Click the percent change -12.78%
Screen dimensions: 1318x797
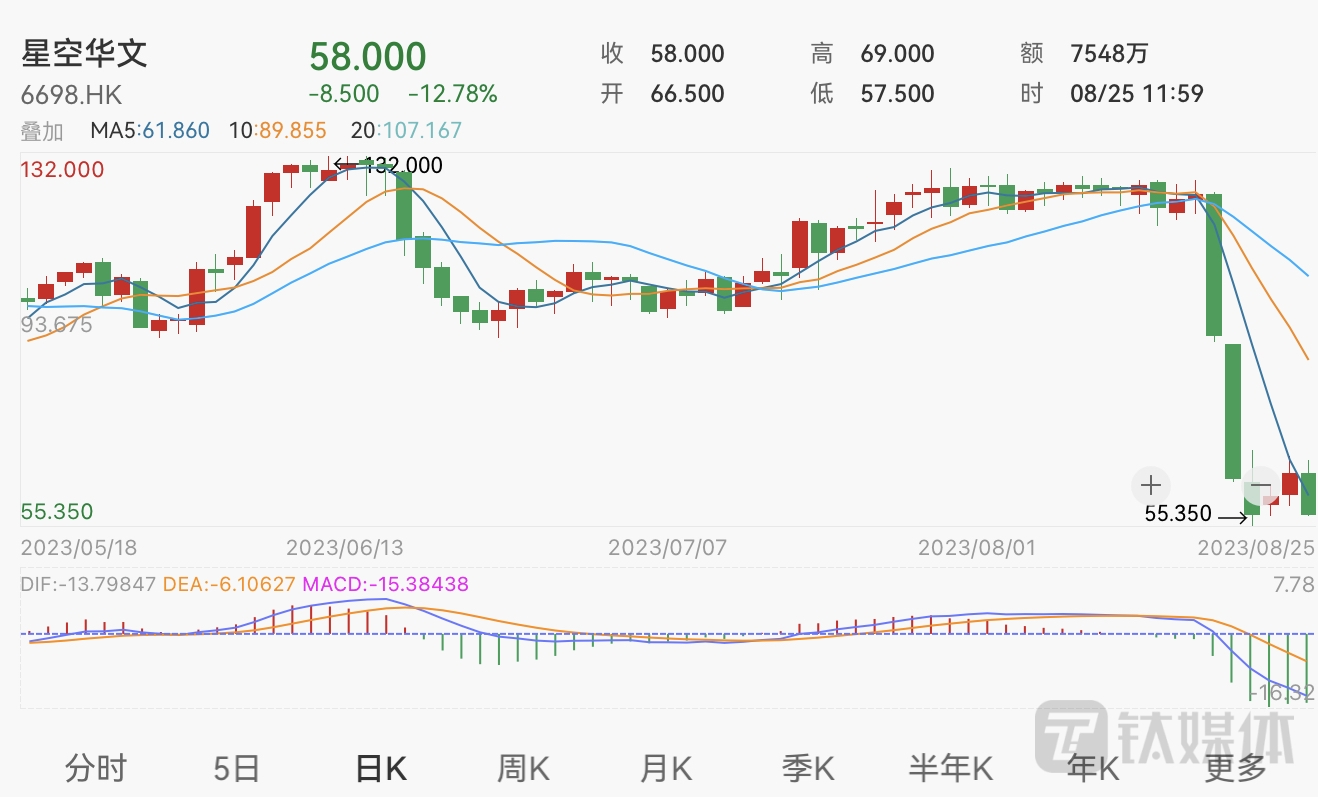[453, 94]
